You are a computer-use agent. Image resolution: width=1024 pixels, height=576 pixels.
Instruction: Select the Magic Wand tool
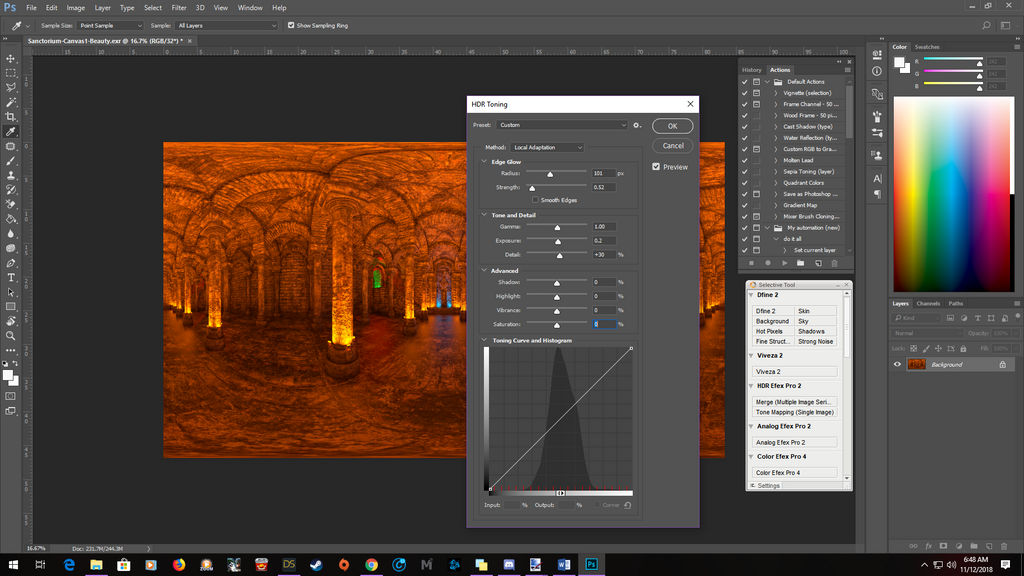(x=11, y=102)
